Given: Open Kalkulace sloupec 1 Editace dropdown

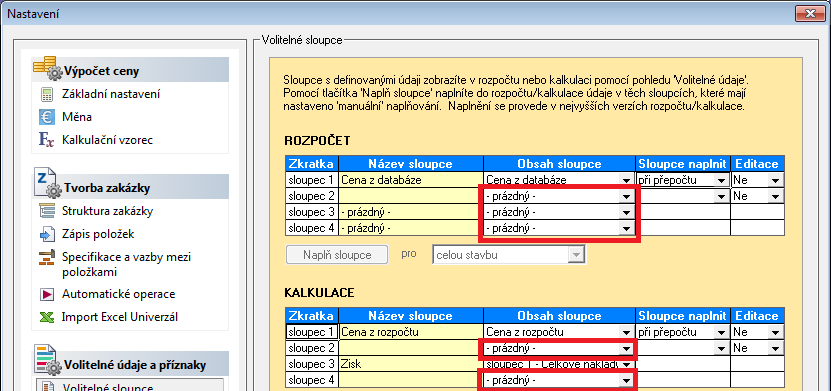Looking at the screenshot, I should [776, 333].
